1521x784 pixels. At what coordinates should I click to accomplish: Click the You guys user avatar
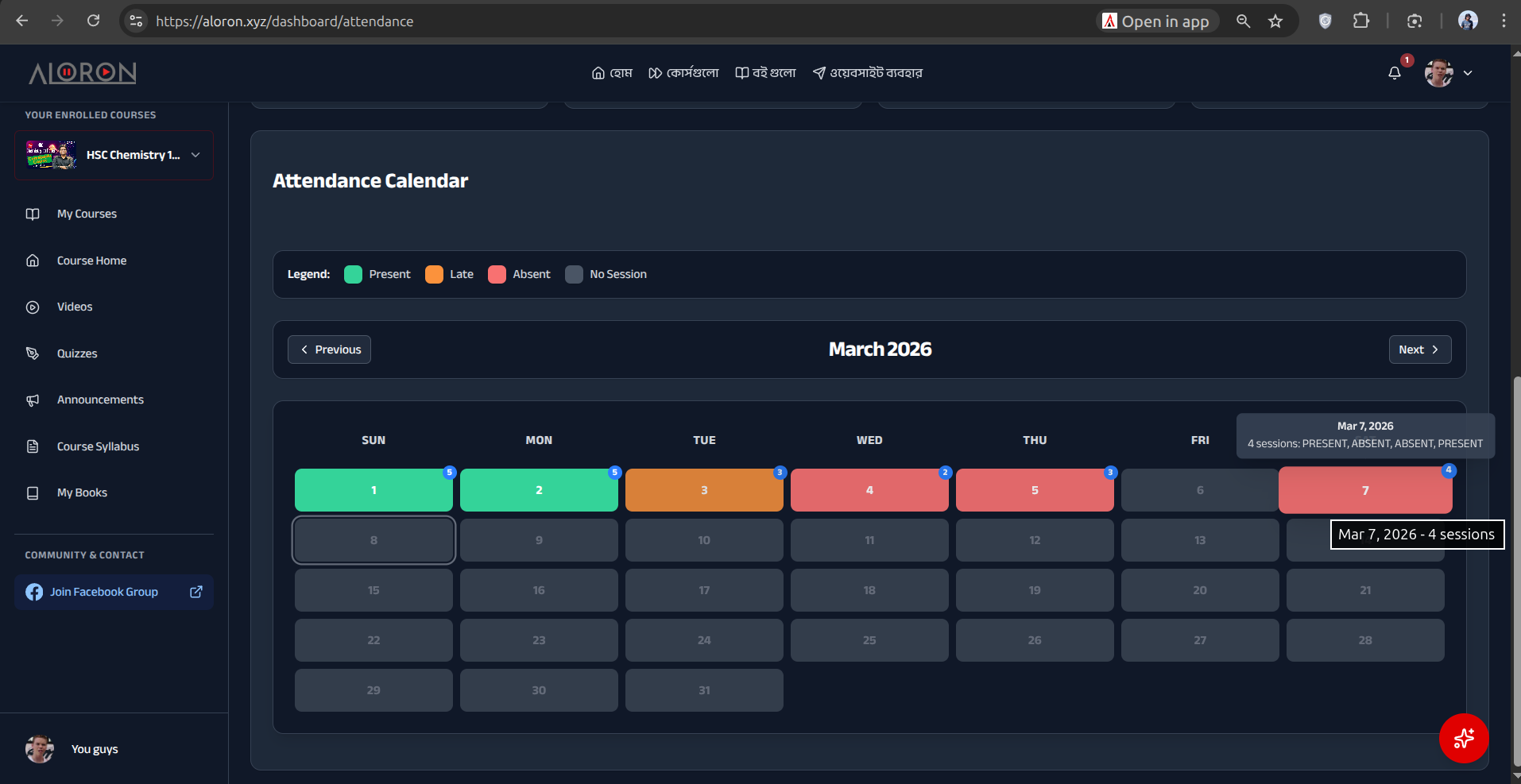pyautogui.click(x=40, y=749)
